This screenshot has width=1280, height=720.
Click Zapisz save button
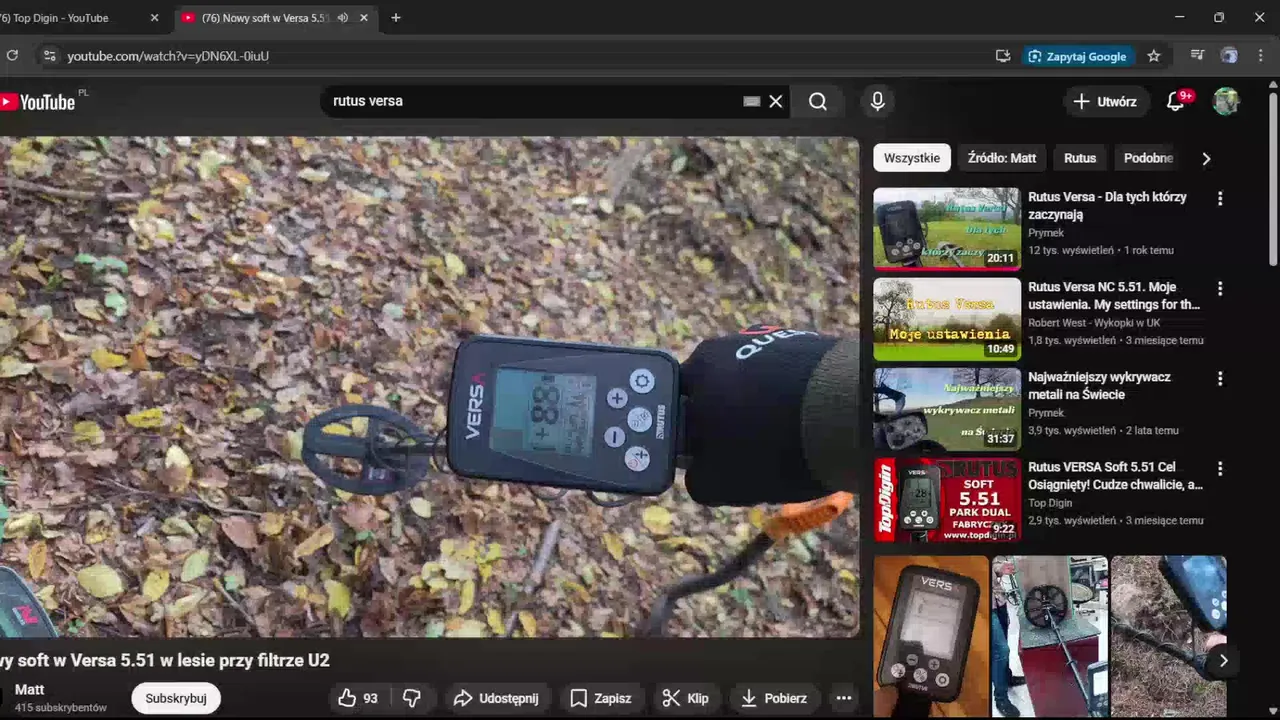click(x=601, y=698)
